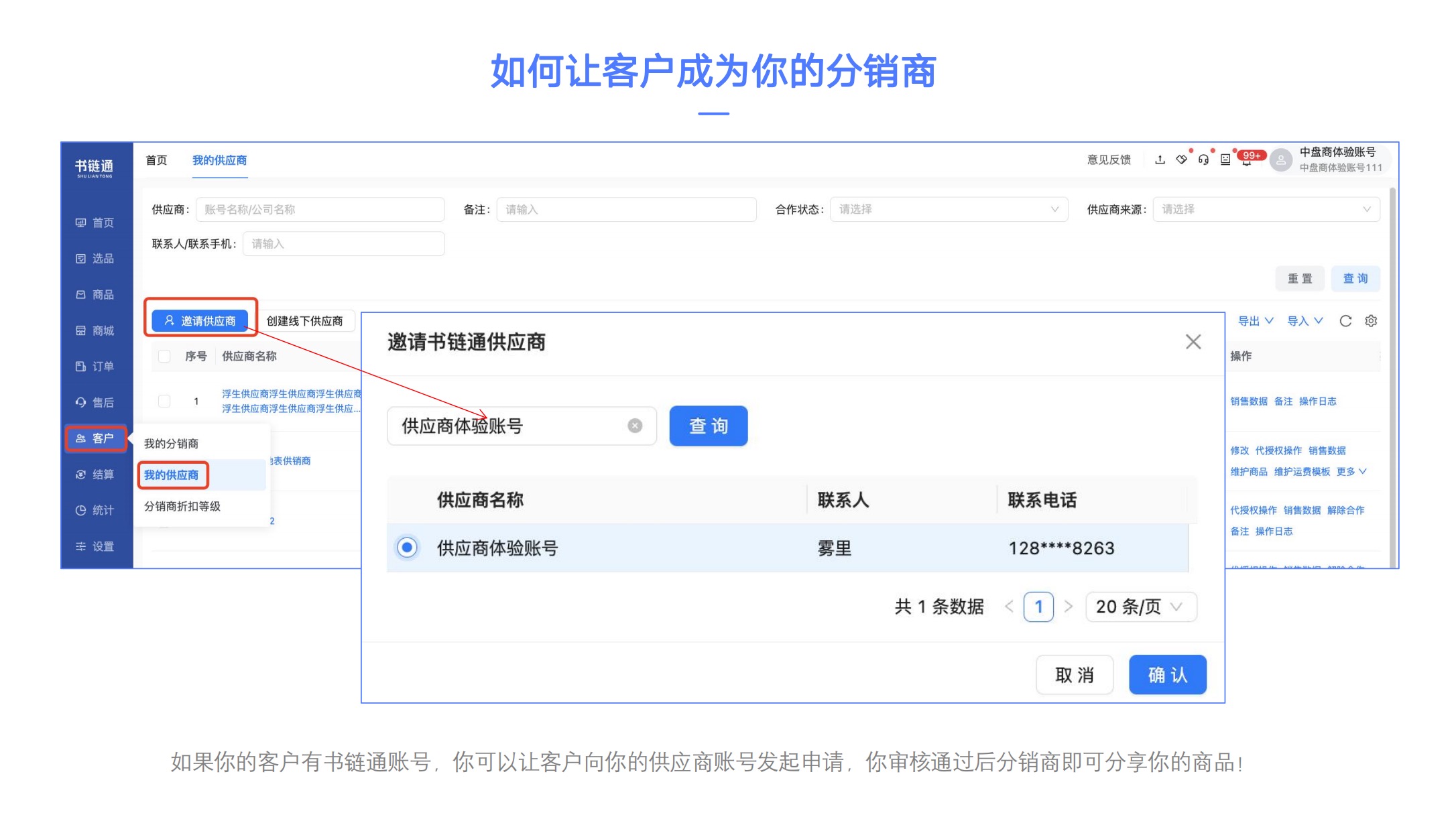The width and height of the screenshot is (1456, 819).
Task: Click the 维护商品 action link
Action: [1249, 472]
